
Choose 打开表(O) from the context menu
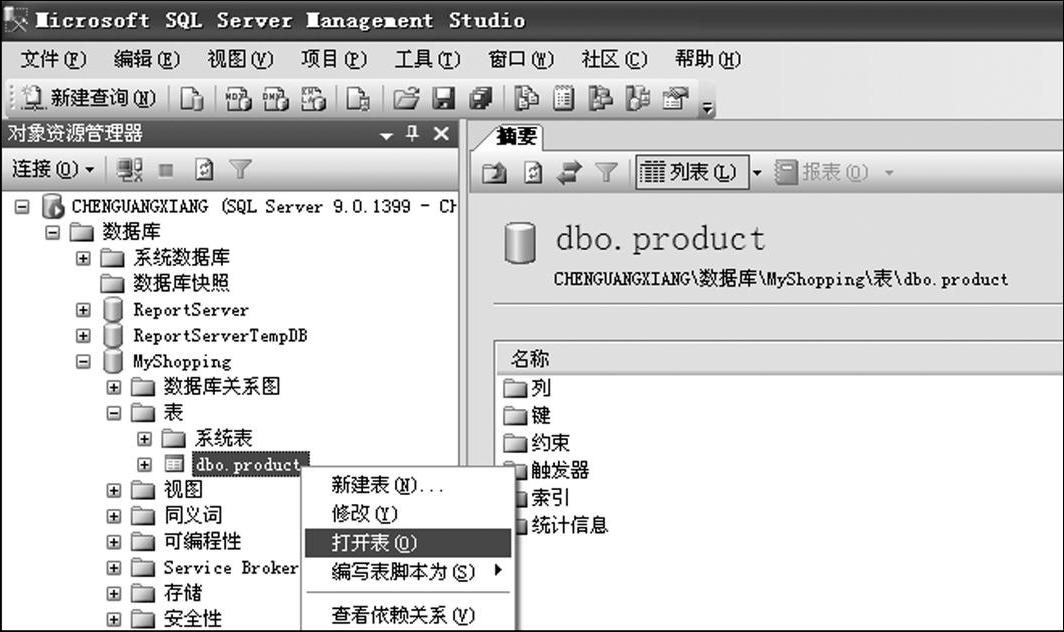407,543
